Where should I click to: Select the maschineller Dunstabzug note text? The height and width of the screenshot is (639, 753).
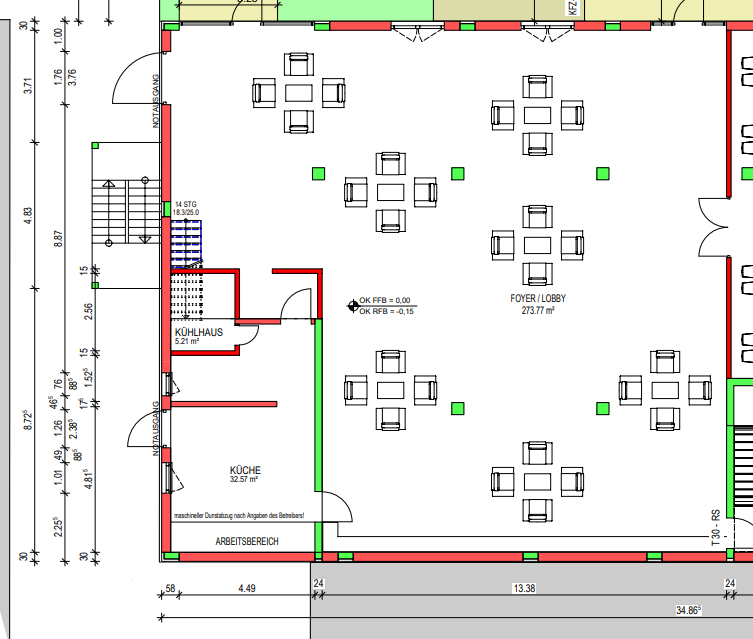239,516
